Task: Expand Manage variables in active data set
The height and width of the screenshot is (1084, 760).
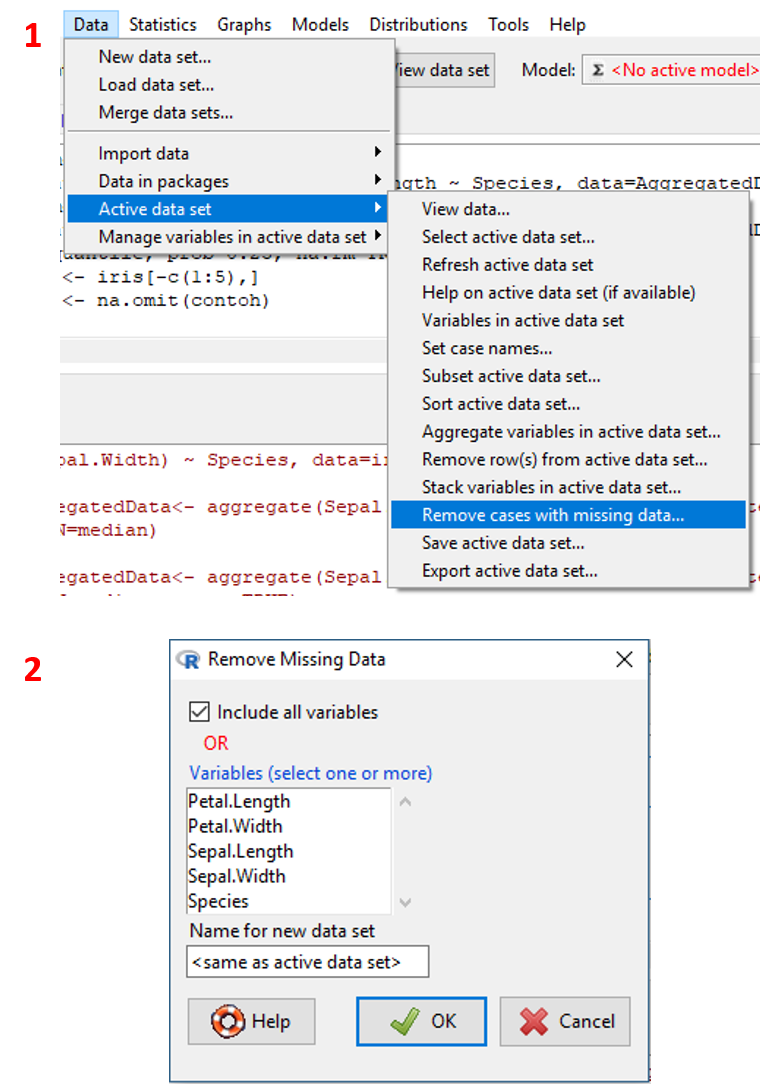Action: 232,237
